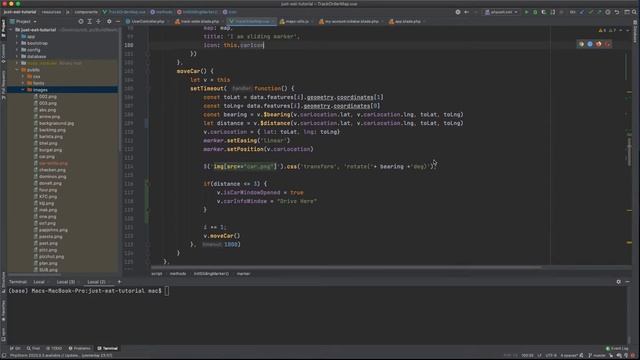
Task: Expand the bootstrap folder
Action: [17, 43]
